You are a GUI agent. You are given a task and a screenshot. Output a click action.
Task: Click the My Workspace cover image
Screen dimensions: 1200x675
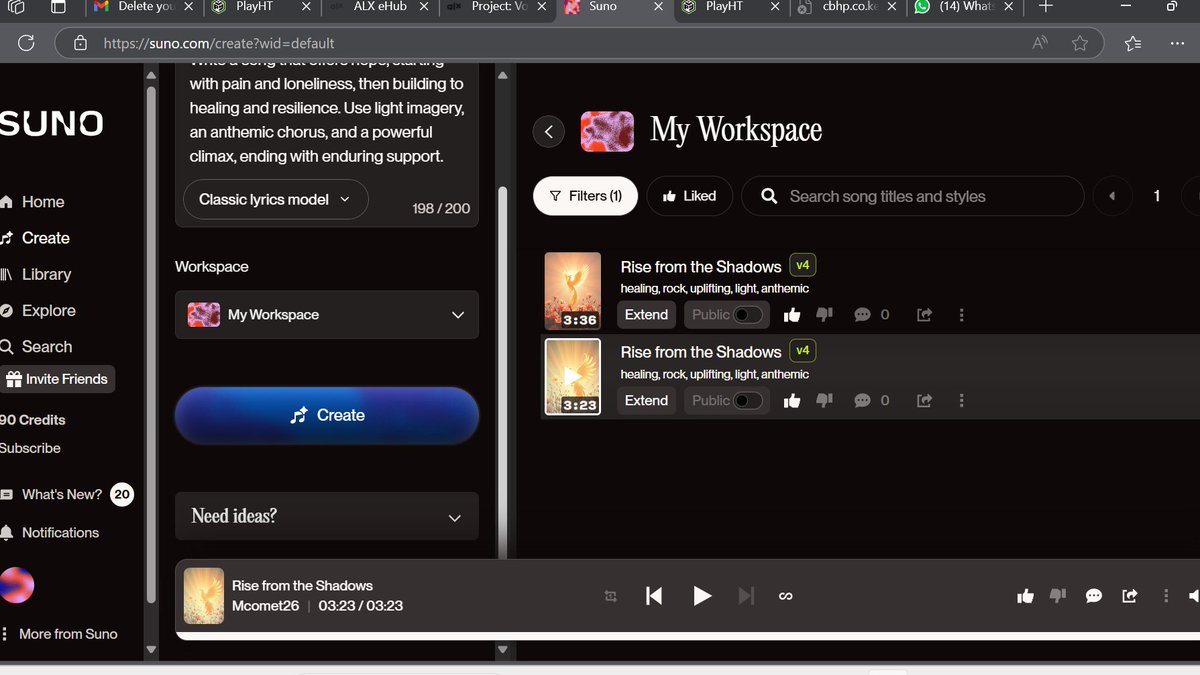pyautogui.click(x=607, y=131)
